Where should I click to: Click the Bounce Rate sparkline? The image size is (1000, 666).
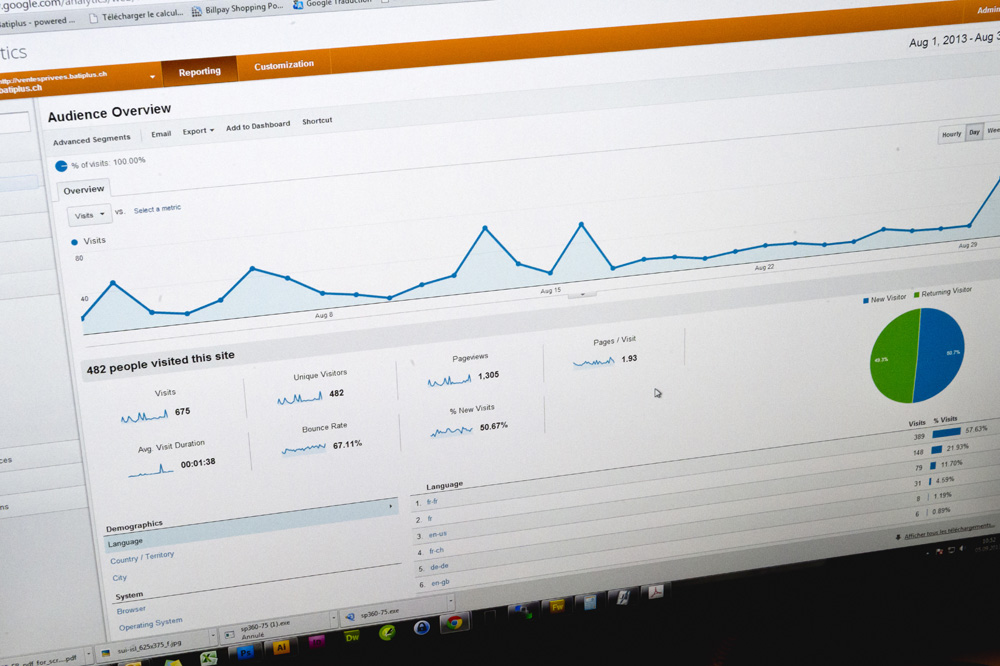click(x=304, y=449)
